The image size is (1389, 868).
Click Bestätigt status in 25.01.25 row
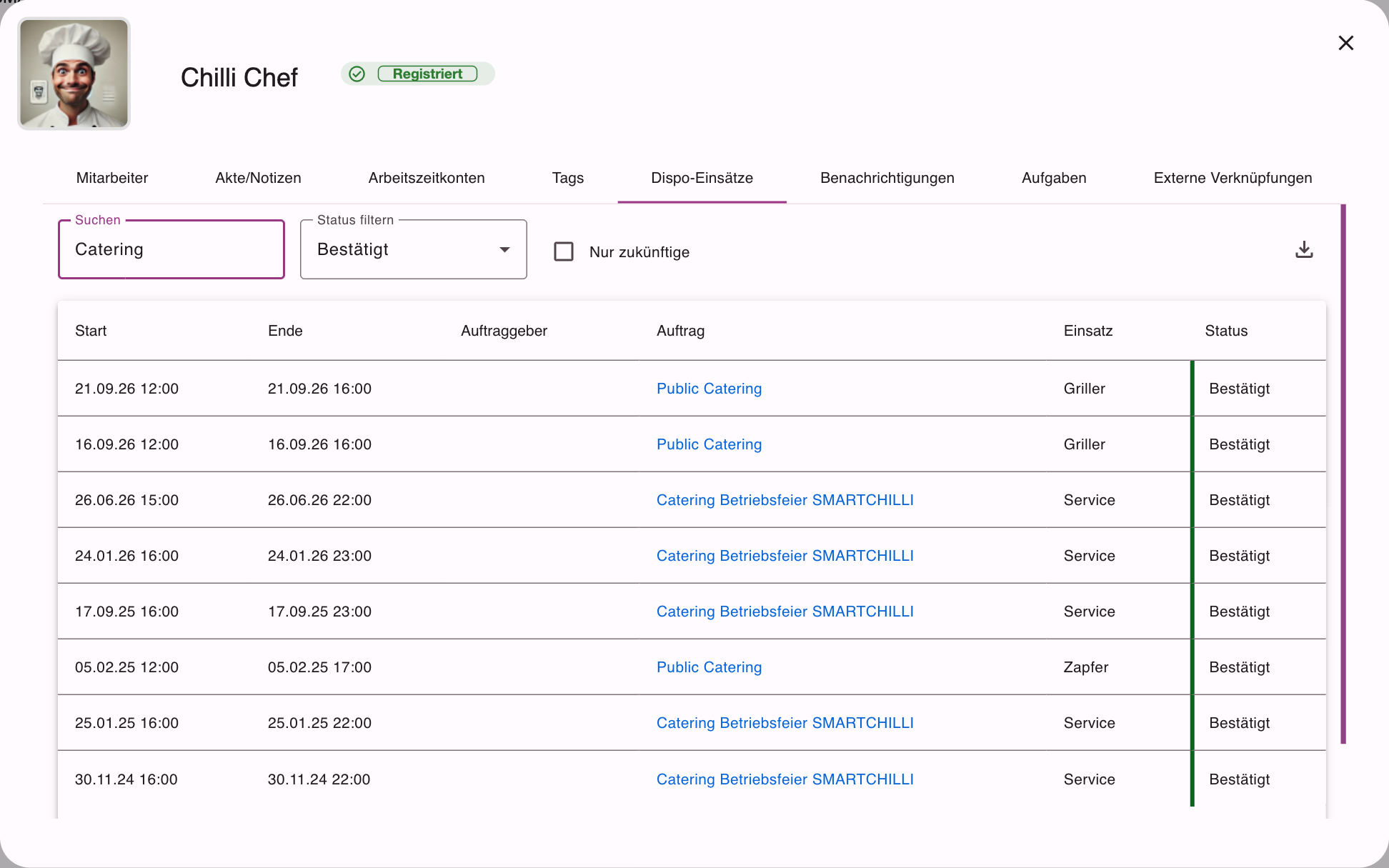tap(1239, 723)
